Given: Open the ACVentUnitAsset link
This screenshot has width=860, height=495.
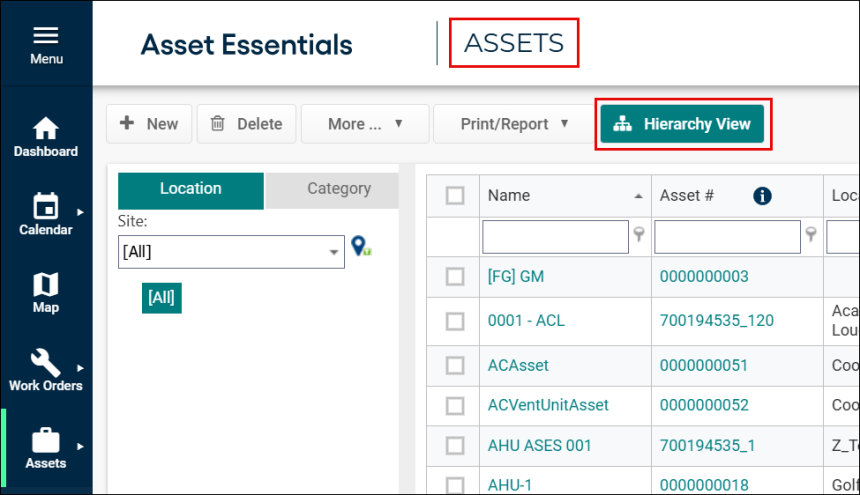Looking at the screenshot, I should click(548, 405).
